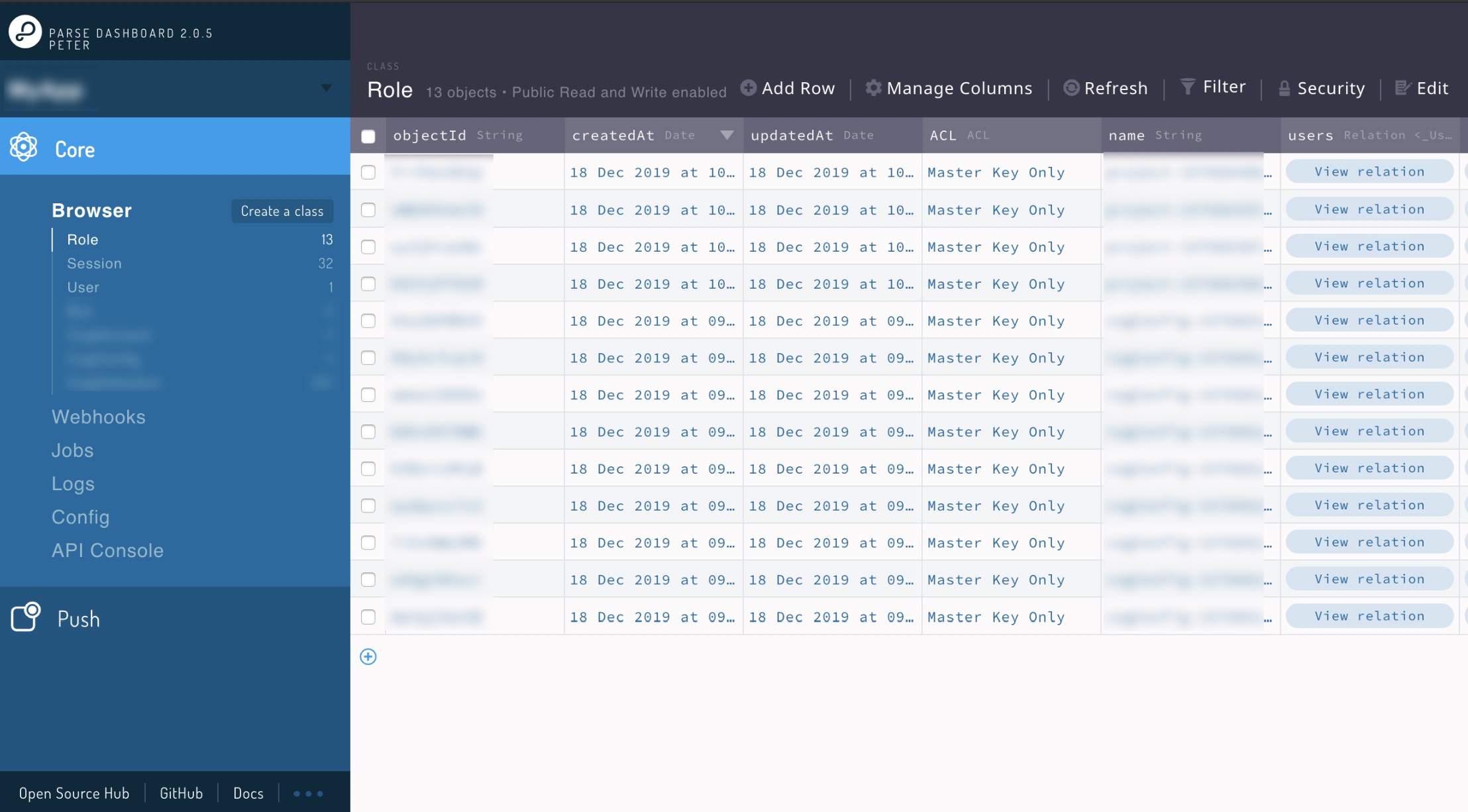Check the last row's checkbox
Screen dimensions: 1468x812
(368, 616)
